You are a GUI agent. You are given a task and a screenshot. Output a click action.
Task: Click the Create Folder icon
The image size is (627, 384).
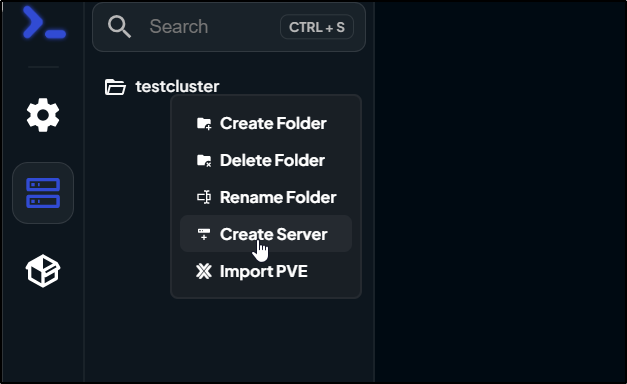point(204,124)
